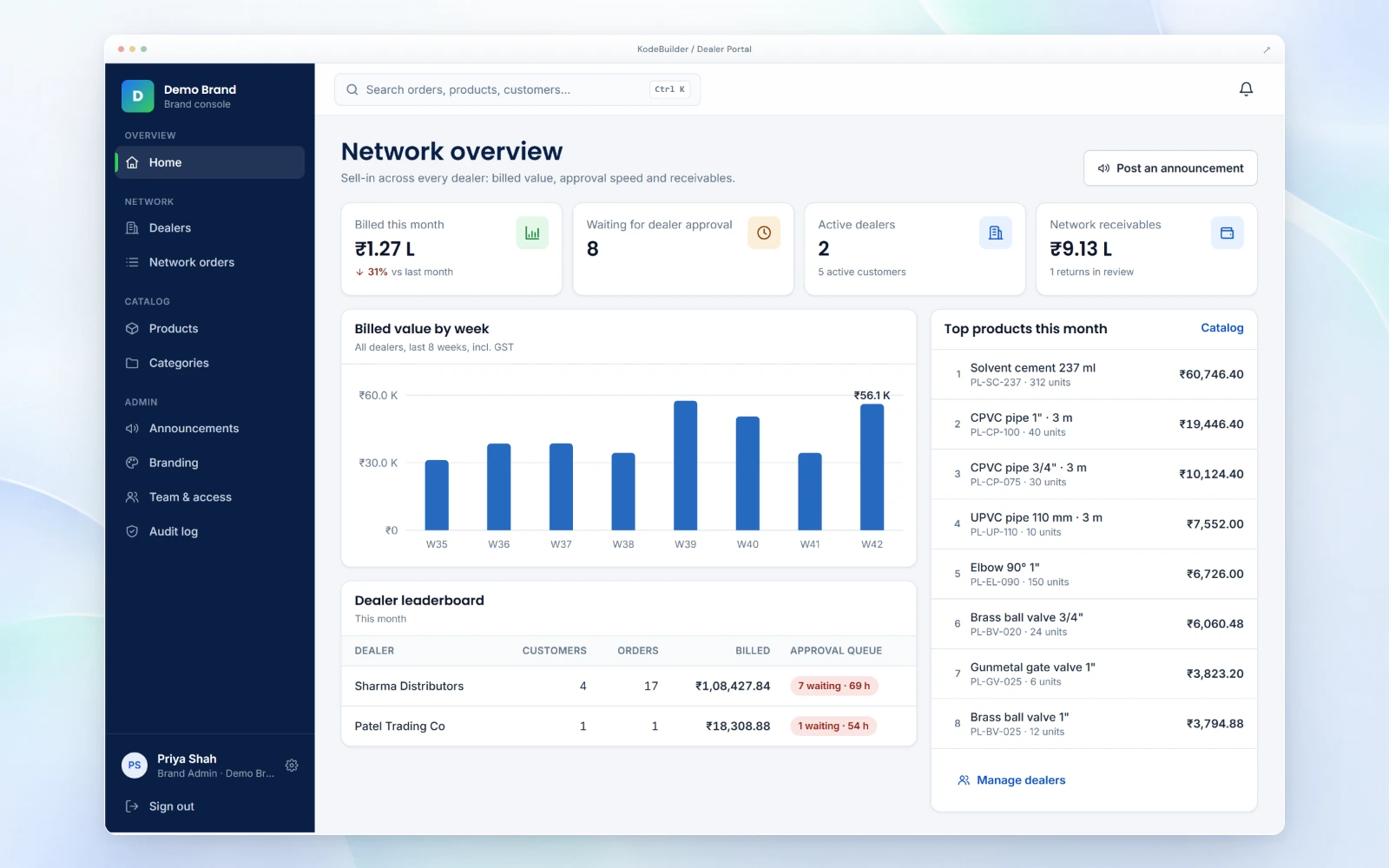Go to Home in sidebar
Screen dimensions: 1389x868
pos(209,162)
